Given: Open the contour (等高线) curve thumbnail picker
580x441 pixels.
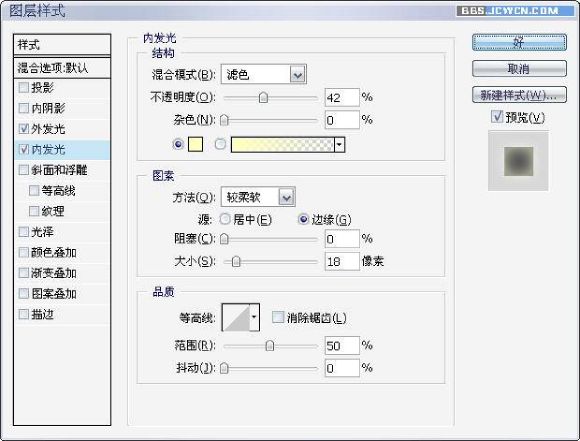Looking at the screenshot, I should pyautogui.click(x=236, y=317).
